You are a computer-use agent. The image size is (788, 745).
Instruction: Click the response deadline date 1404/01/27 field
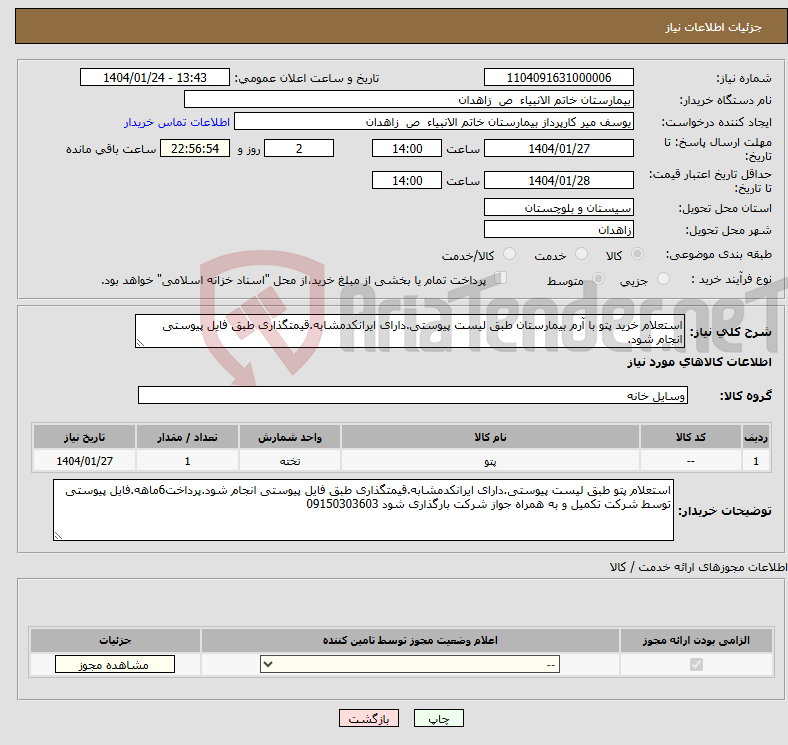click(x=558, y=148)
